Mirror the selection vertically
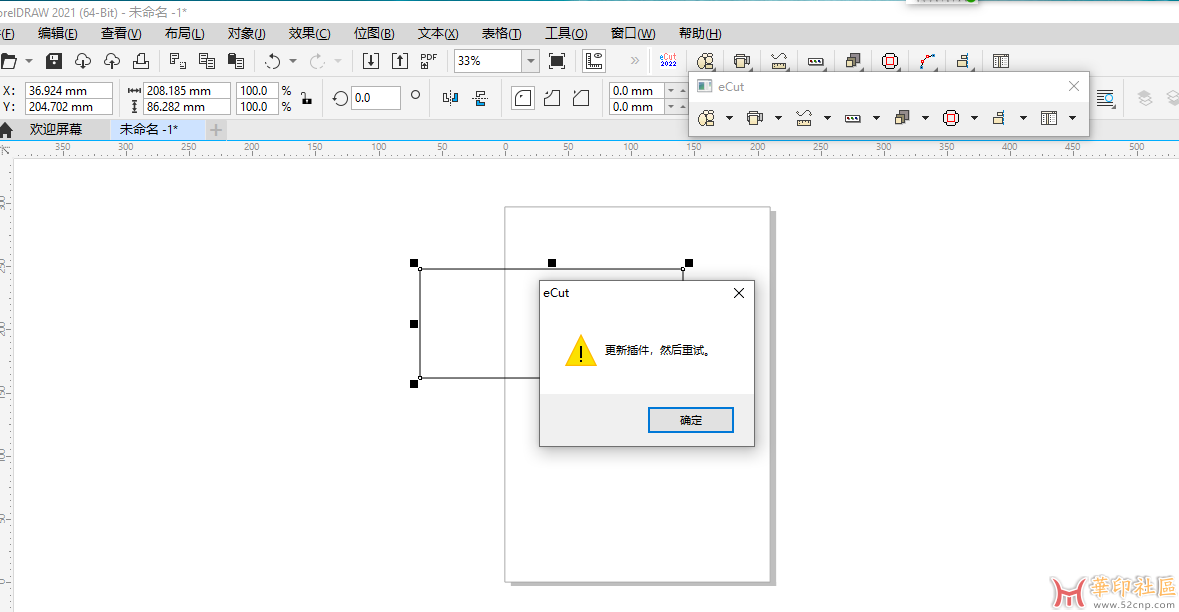Viewport: 1179px width, 612px height. pyautogui.click(x=480, y=98)
